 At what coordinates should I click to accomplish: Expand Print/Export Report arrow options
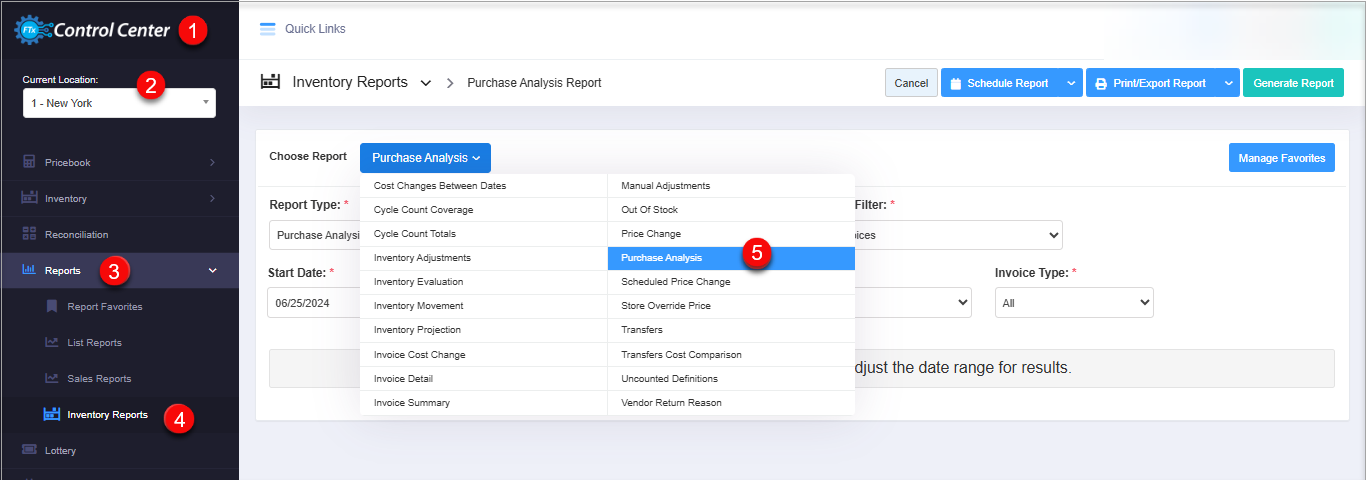pos(1228,83)
